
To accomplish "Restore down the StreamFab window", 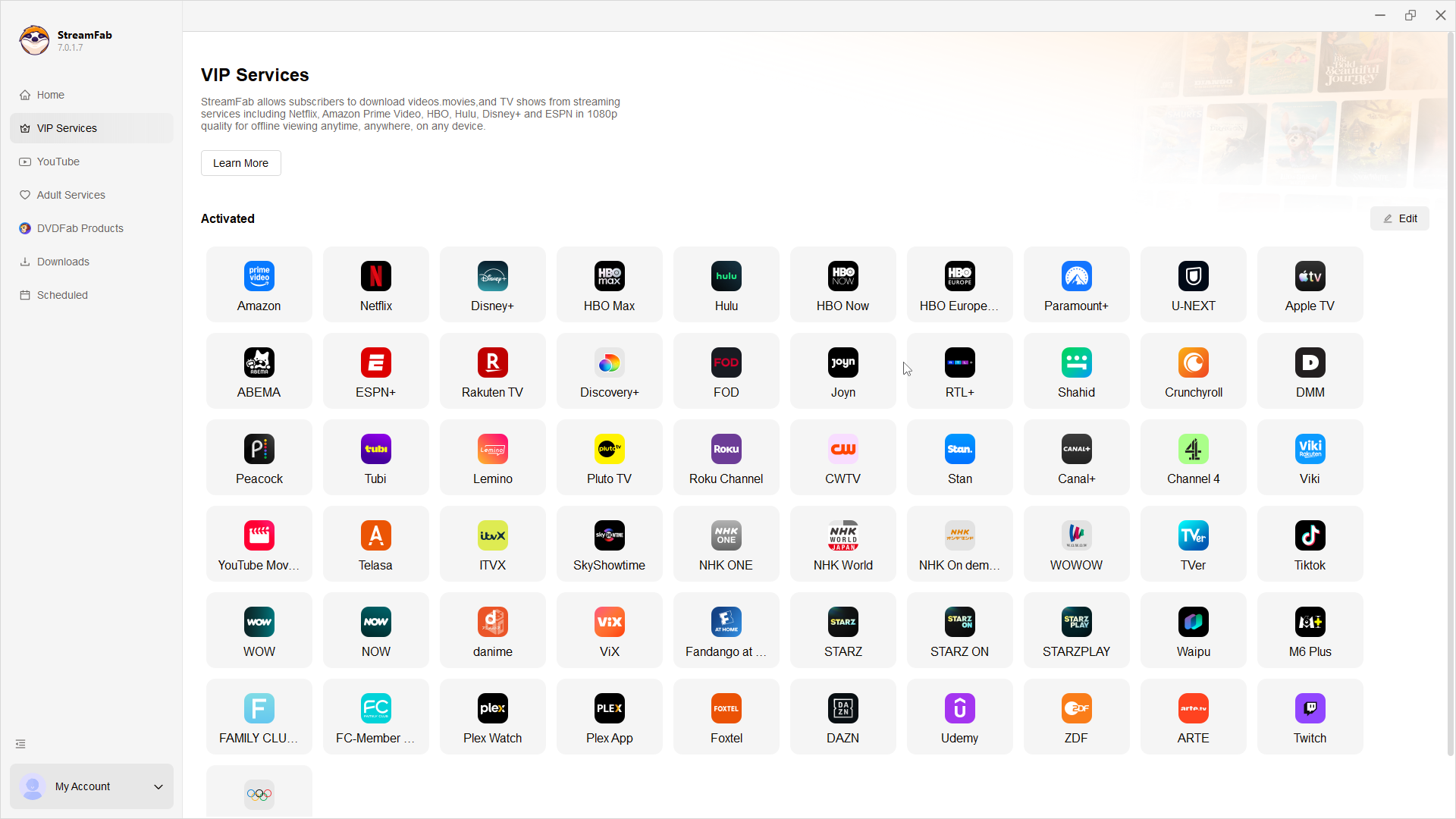I will (1410, 15).
